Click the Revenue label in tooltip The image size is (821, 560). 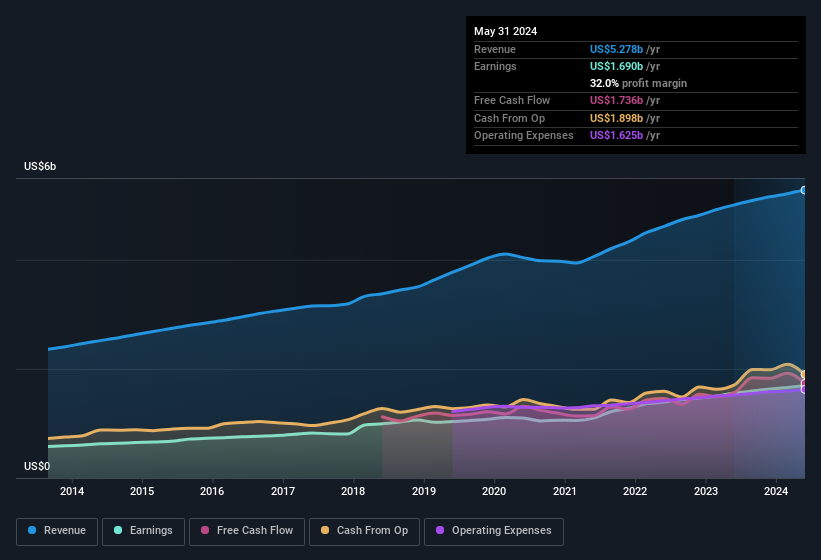tap(495, 49)
